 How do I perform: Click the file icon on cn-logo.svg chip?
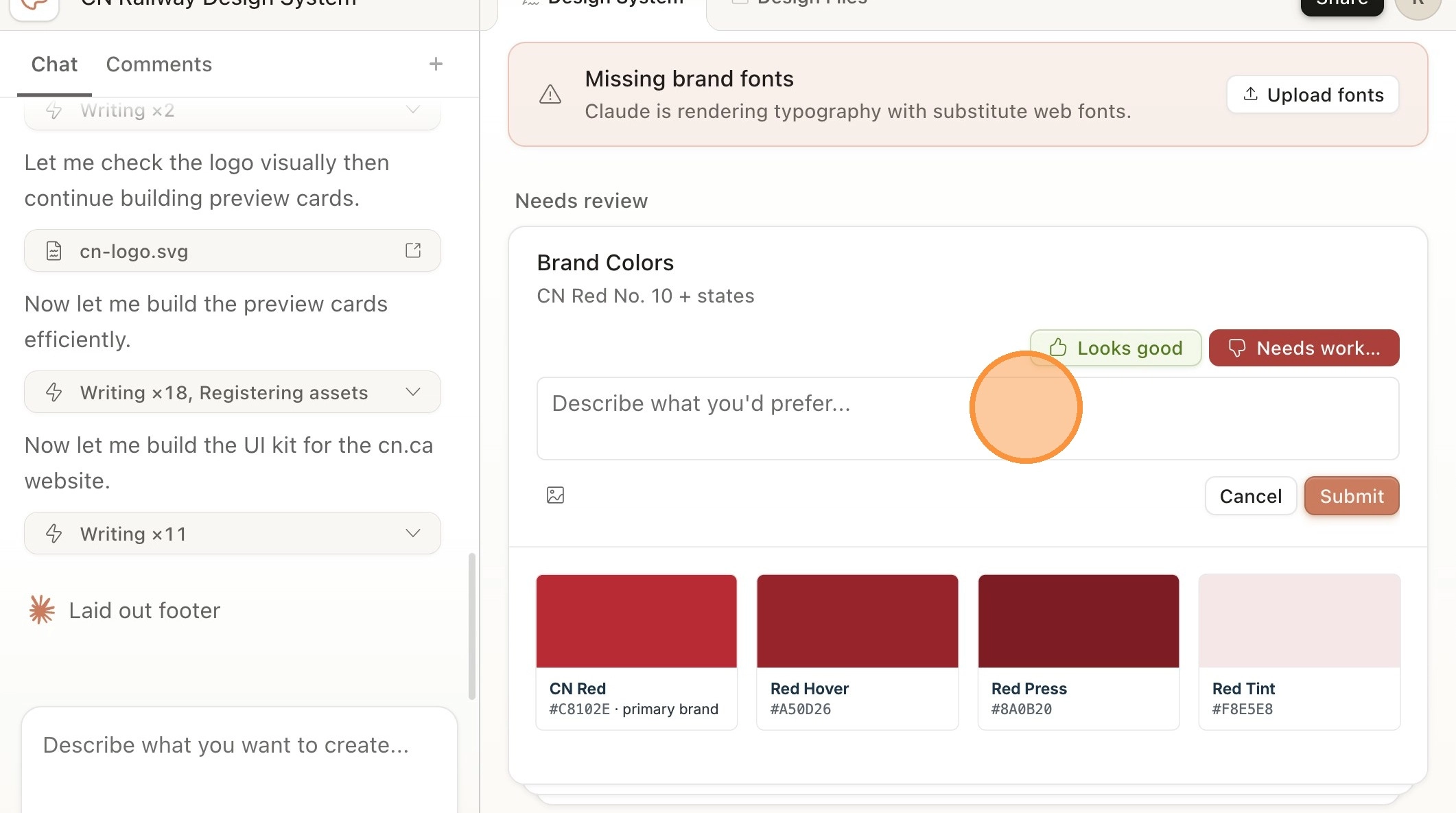(54, 251)
